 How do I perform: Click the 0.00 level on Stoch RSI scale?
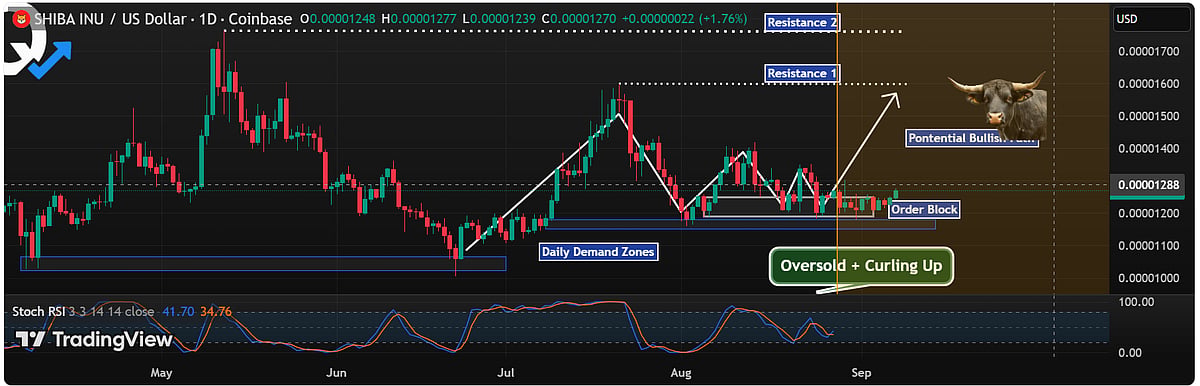[1131, 352]
